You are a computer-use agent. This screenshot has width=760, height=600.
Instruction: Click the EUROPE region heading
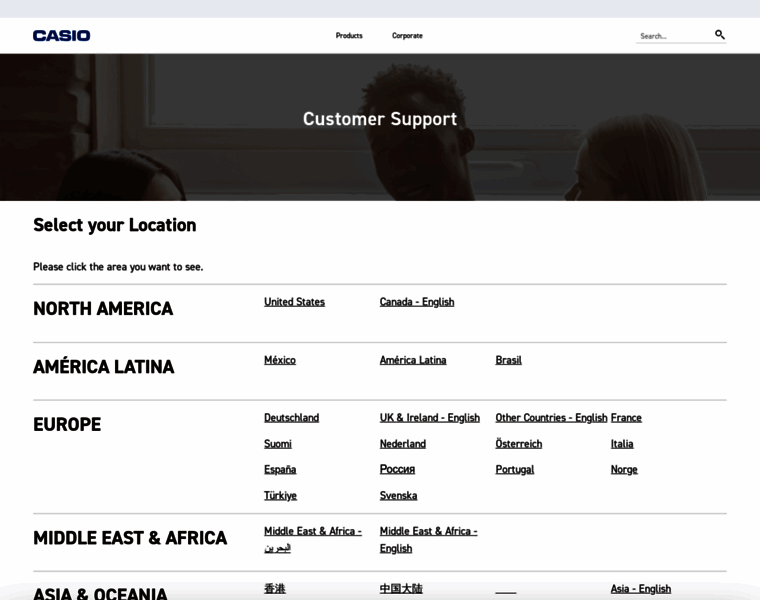67,425
